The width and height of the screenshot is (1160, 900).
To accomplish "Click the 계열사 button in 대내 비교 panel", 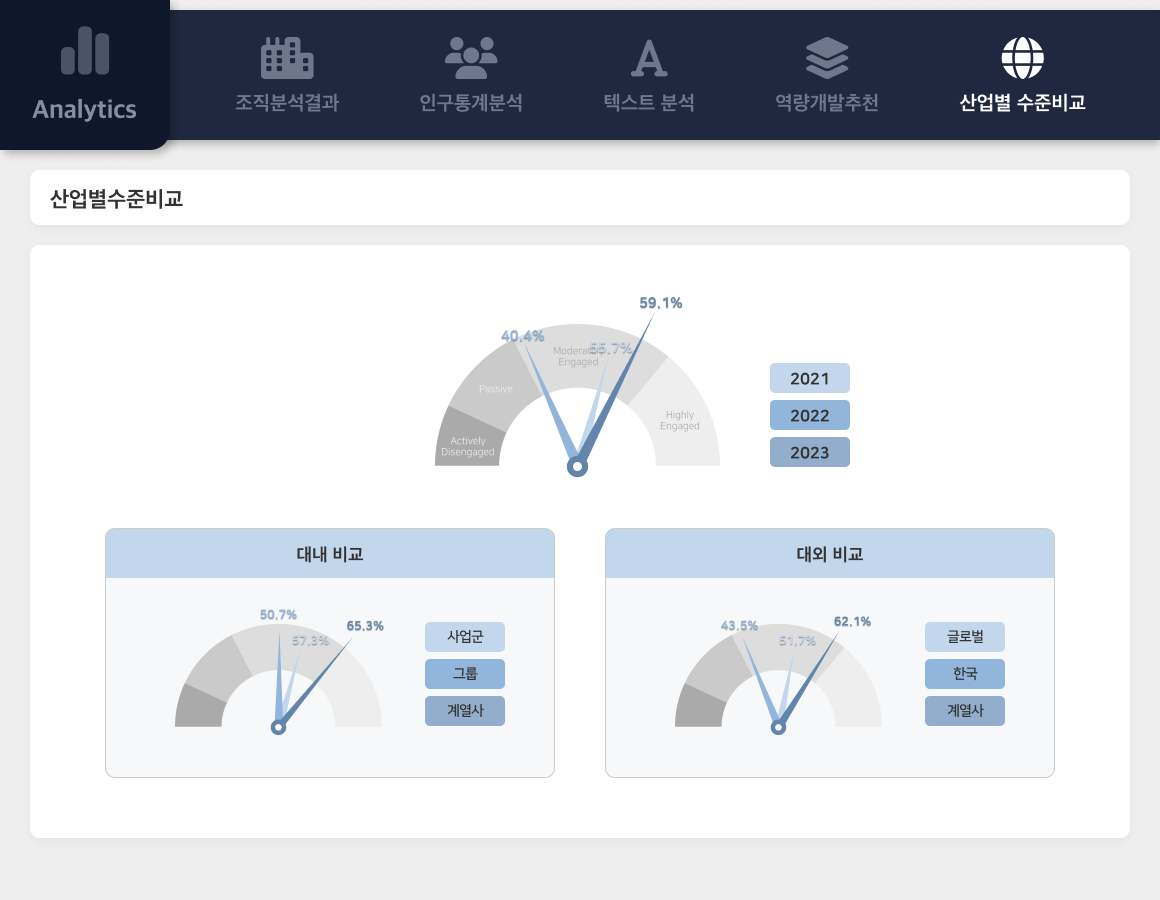I will click(465, 711).
